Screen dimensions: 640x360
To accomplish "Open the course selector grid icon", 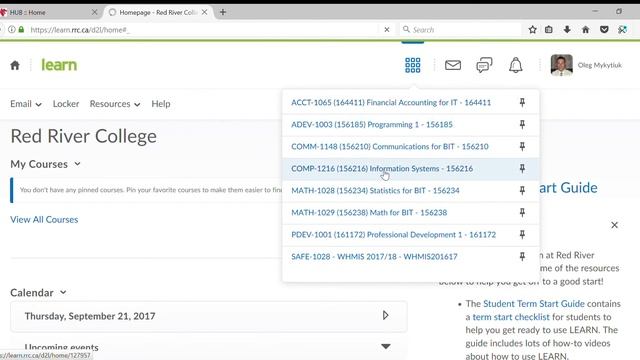I will tap(413, 65).
